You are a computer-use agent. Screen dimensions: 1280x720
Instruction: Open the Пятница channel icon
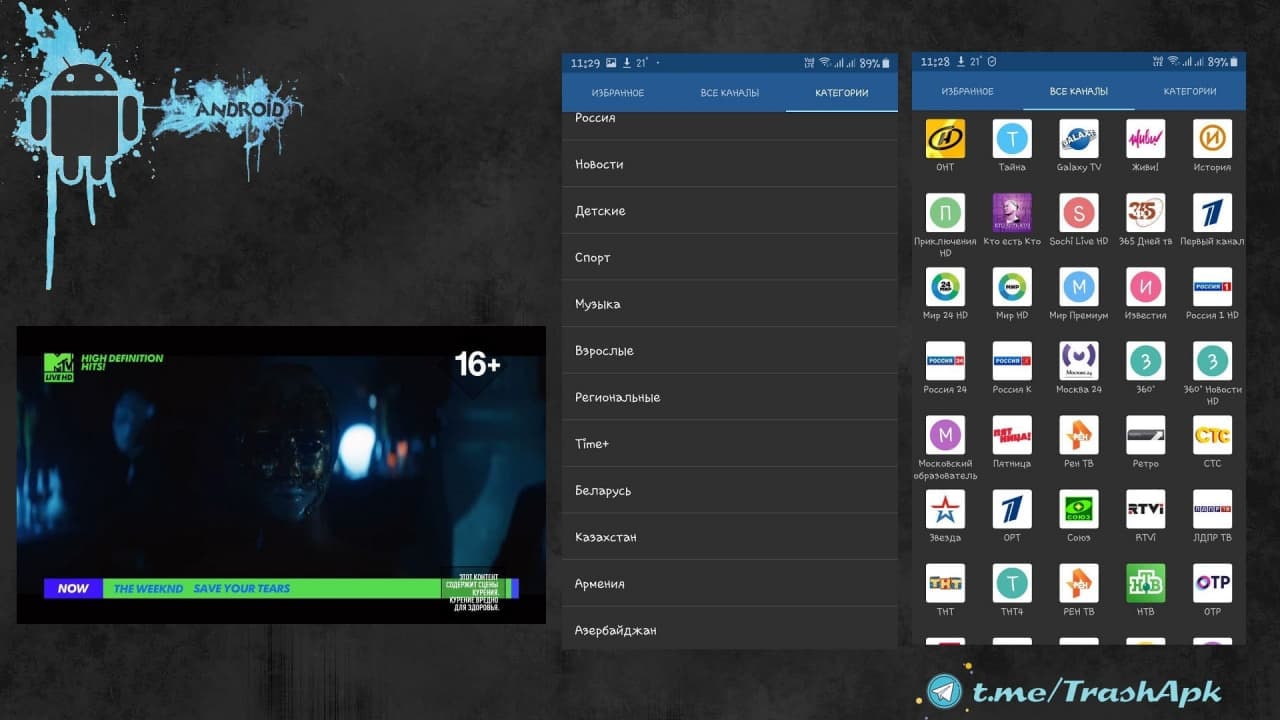pyautogui.click(x=1012, y=435)
